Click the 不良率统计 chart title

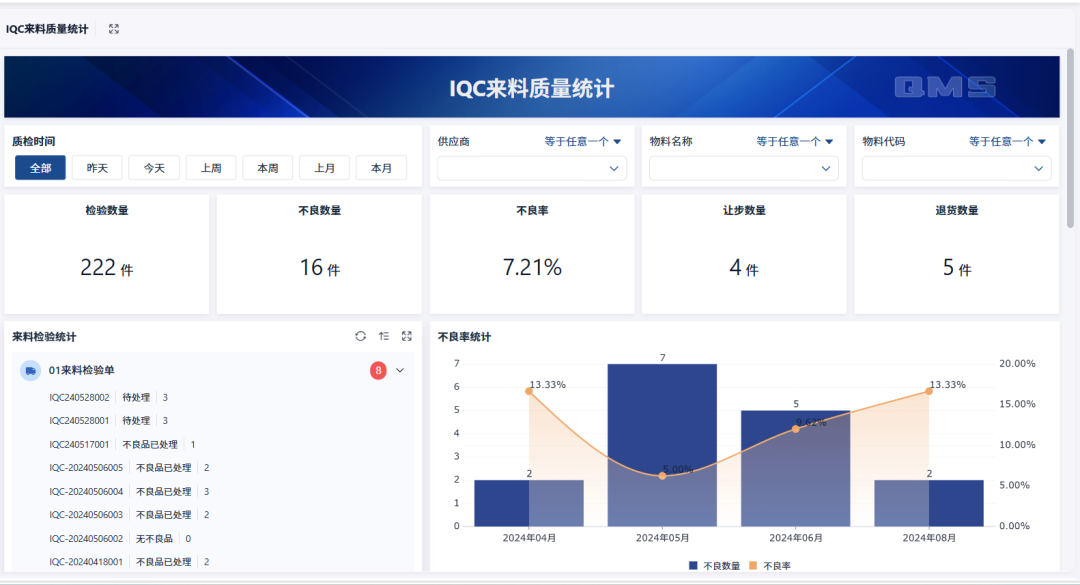click(x=464, y=337)
